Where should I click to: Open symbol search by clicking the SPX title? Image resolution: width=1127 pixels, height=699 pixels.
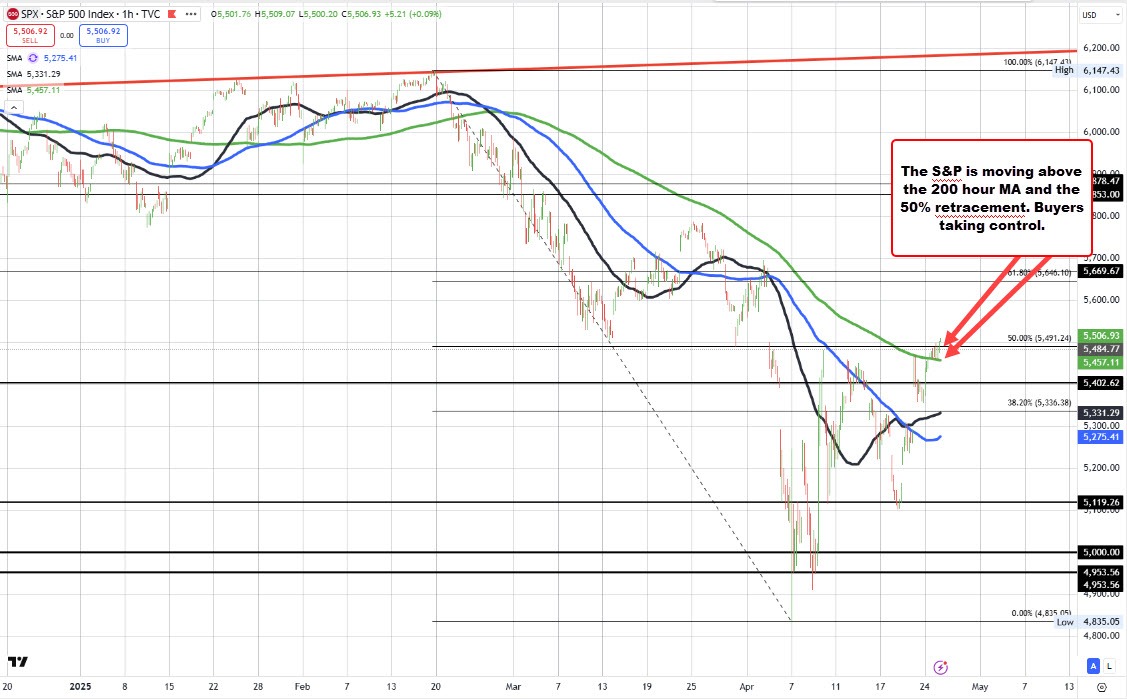29,14
